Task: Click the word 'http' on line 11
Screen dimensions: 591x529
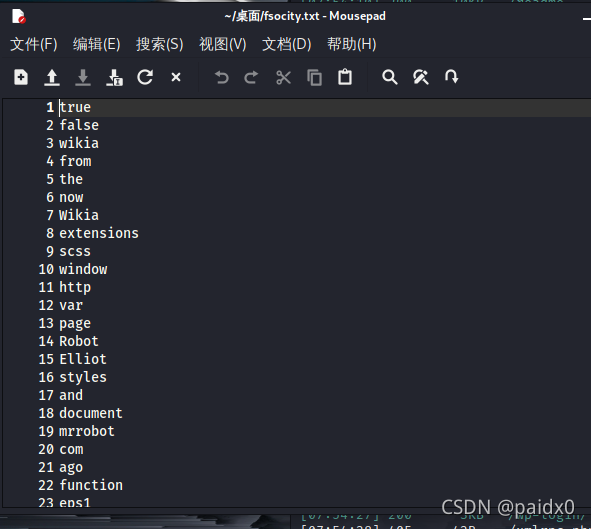Action: tap(75, 287)
